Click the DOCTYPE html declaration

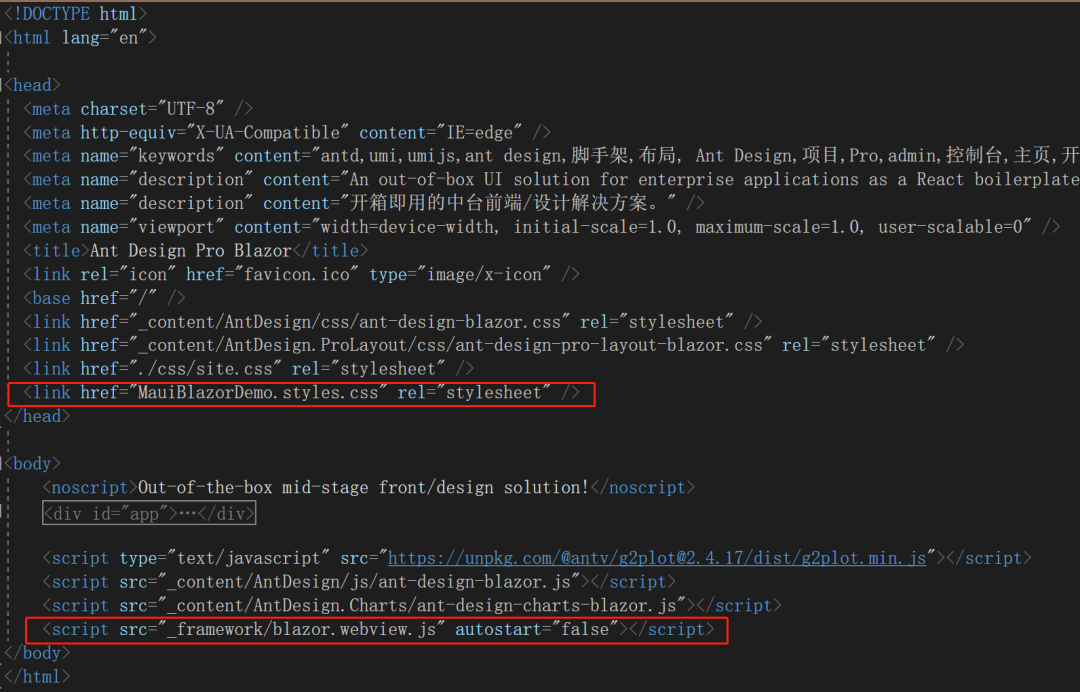point(78,14)
